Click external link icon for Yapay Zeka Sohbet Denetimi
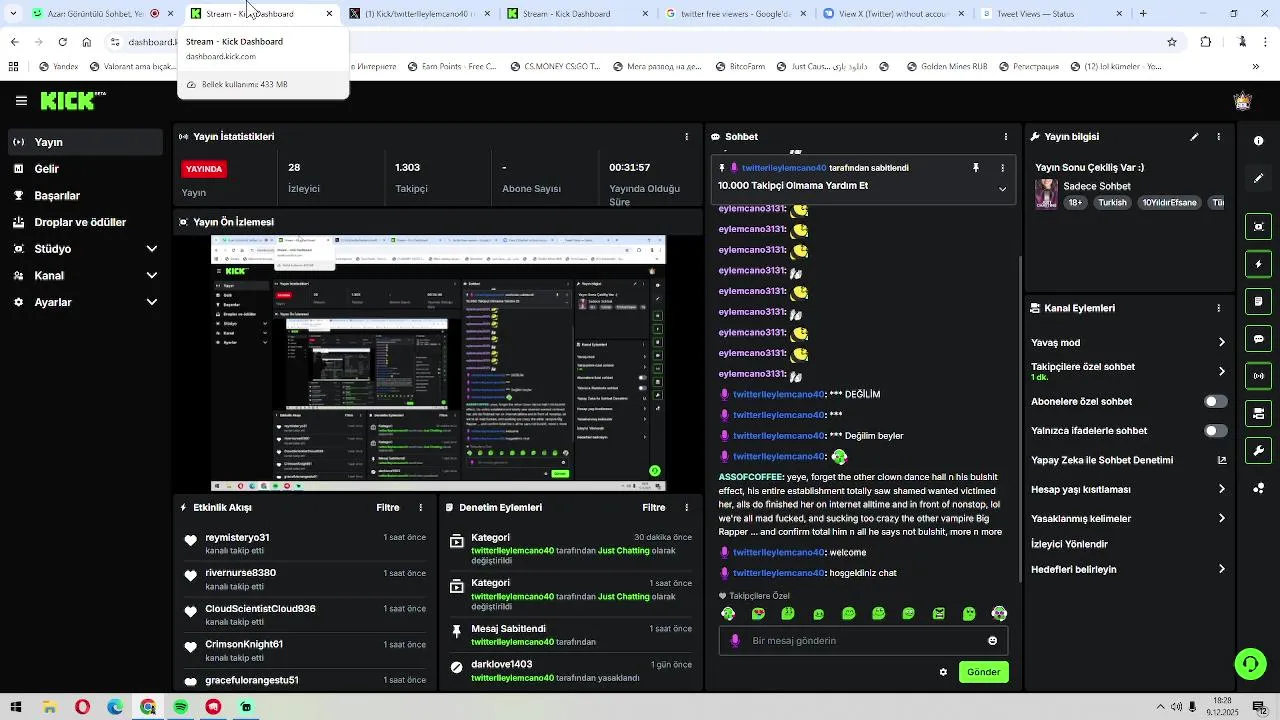This screenshot has width=1280, height=720. click(1221, 460)
